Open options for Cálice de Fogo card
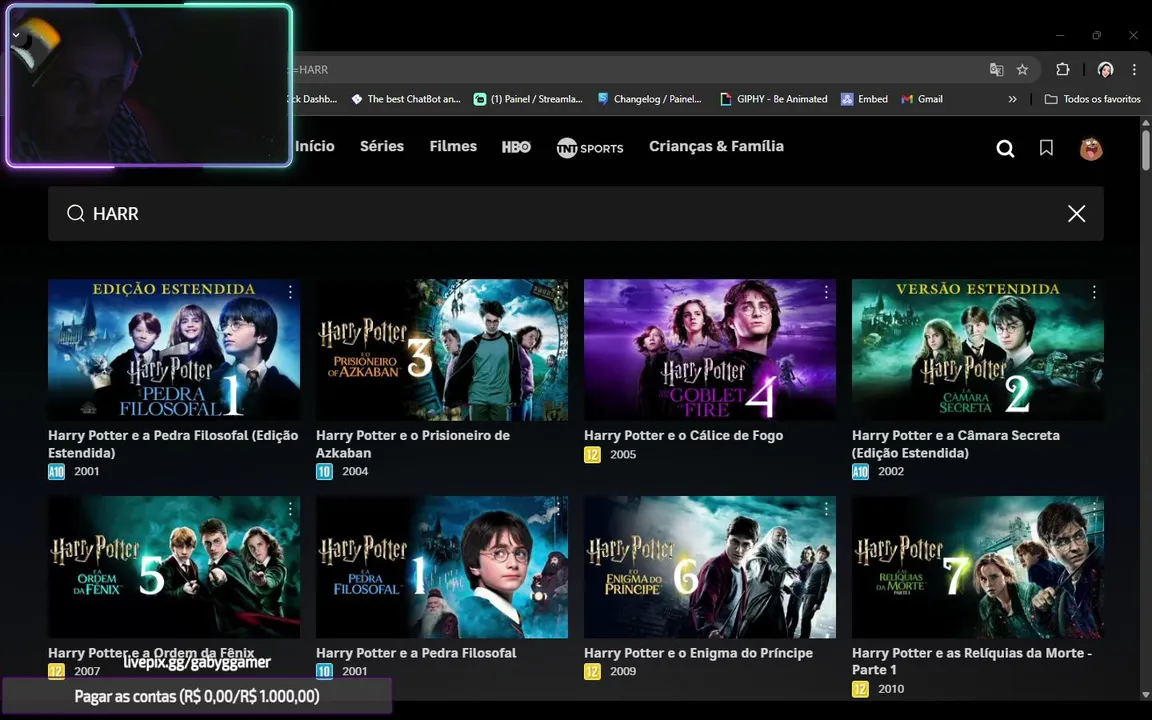The height and width of the screenshot is (720, 1152). (826, 292)
